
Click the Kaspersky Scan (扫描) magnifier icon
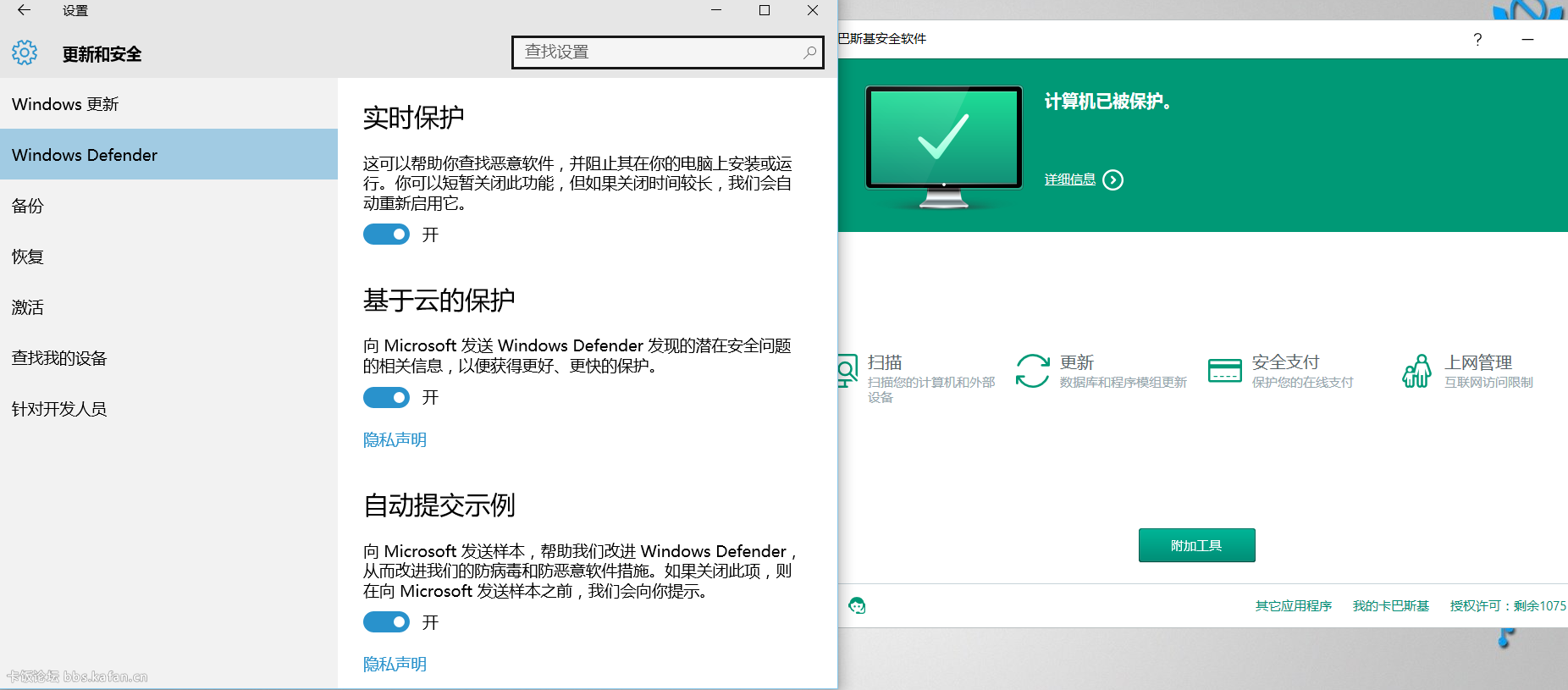tap(846, 370)
